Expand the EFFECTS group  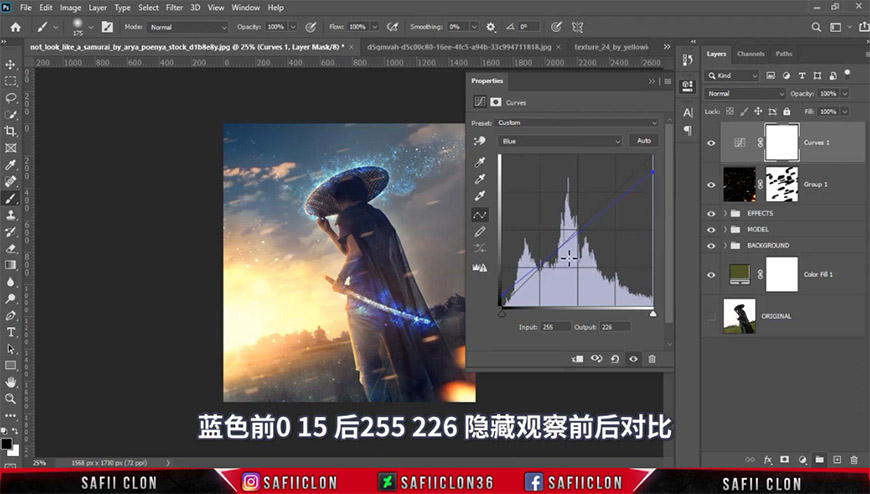725,213
